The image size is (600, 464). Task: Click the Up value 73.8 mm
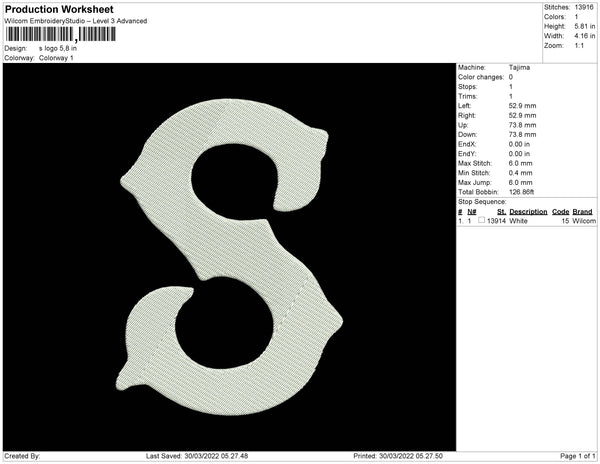pos(522,125)
